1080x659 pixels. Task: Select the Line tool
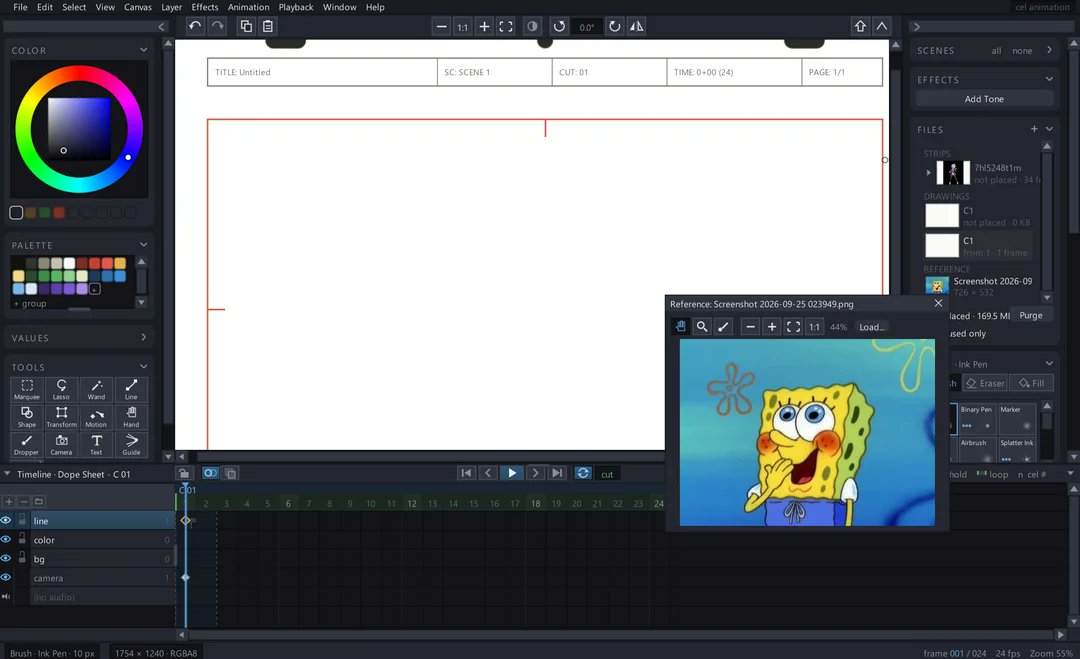pos(131,389)
